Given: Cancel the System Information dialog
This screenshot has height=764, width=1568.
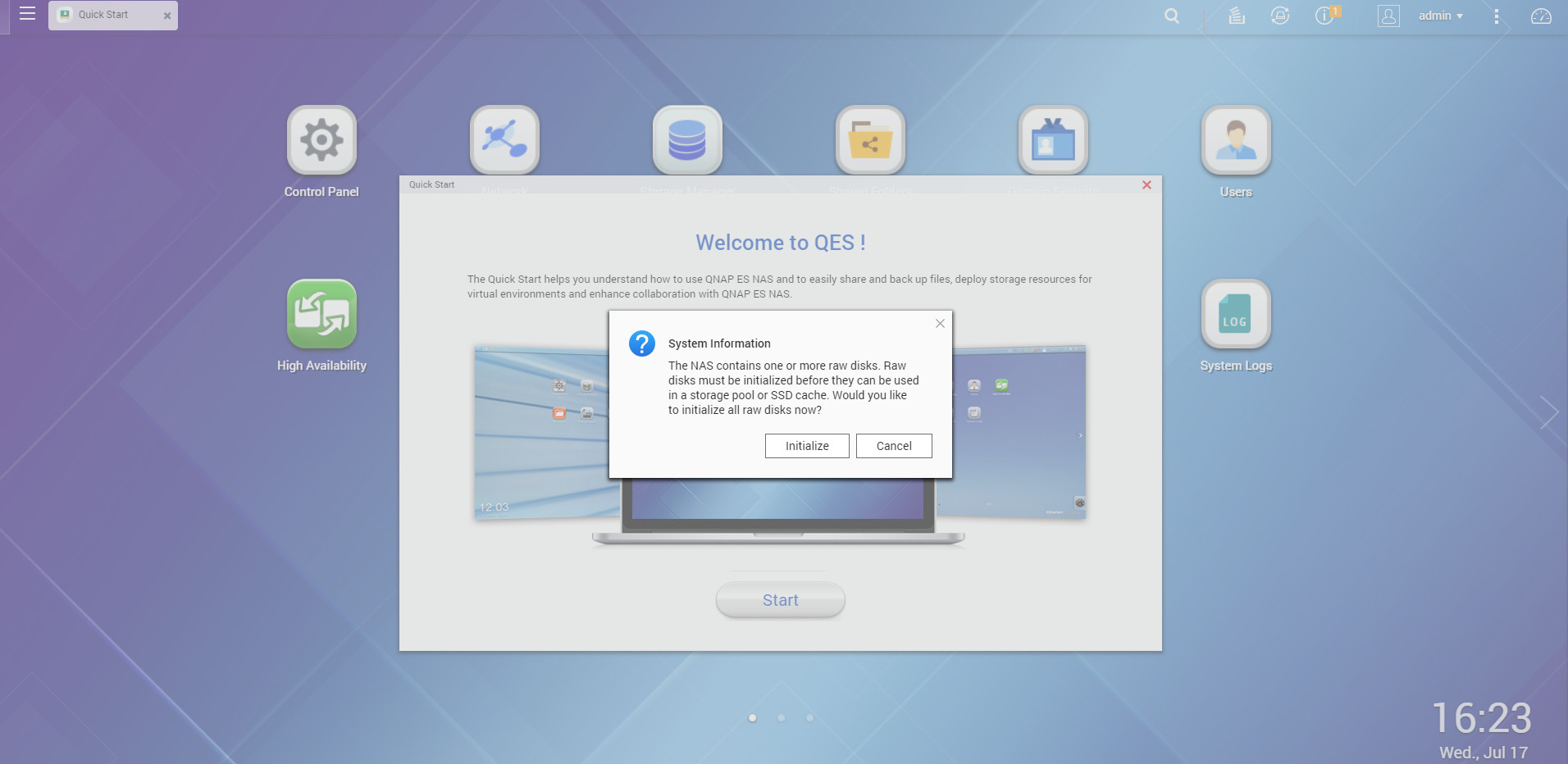Looking at the screenshot, I should 894,446.
